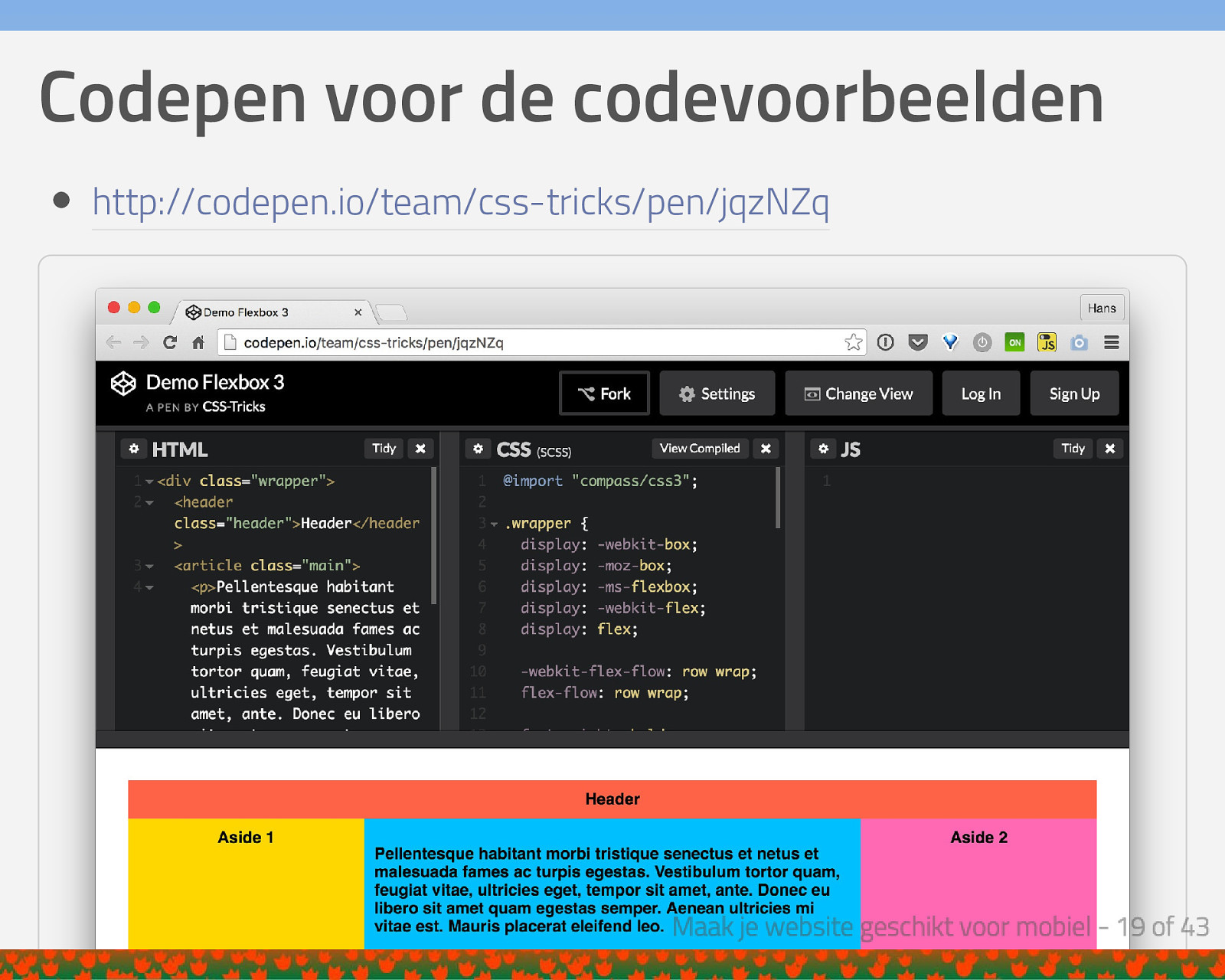The height and width of the screenshot is (980, 1225).
Task: Click the page file icon in address bar
Action: (230, 342)
